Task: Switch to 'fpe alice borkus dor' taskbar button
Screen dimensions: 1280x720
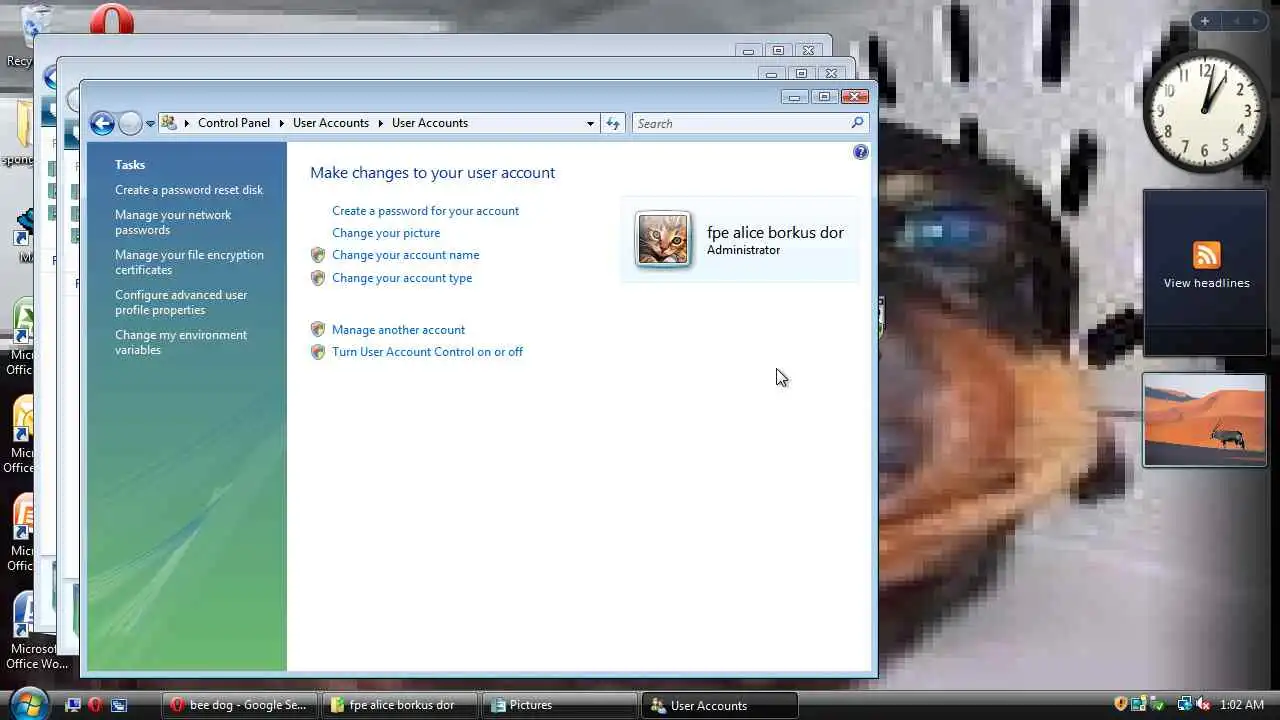Action: coord(399,705)
